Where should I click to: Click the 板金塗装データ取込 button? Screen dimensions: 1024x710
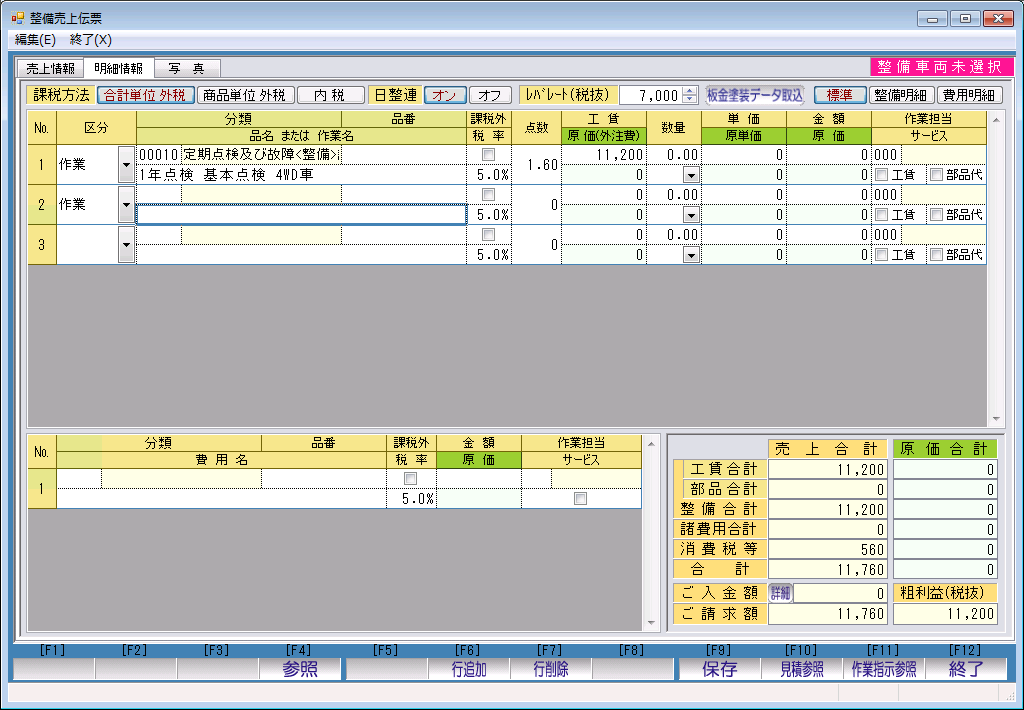pyautogui.click(x=755, y=95)
